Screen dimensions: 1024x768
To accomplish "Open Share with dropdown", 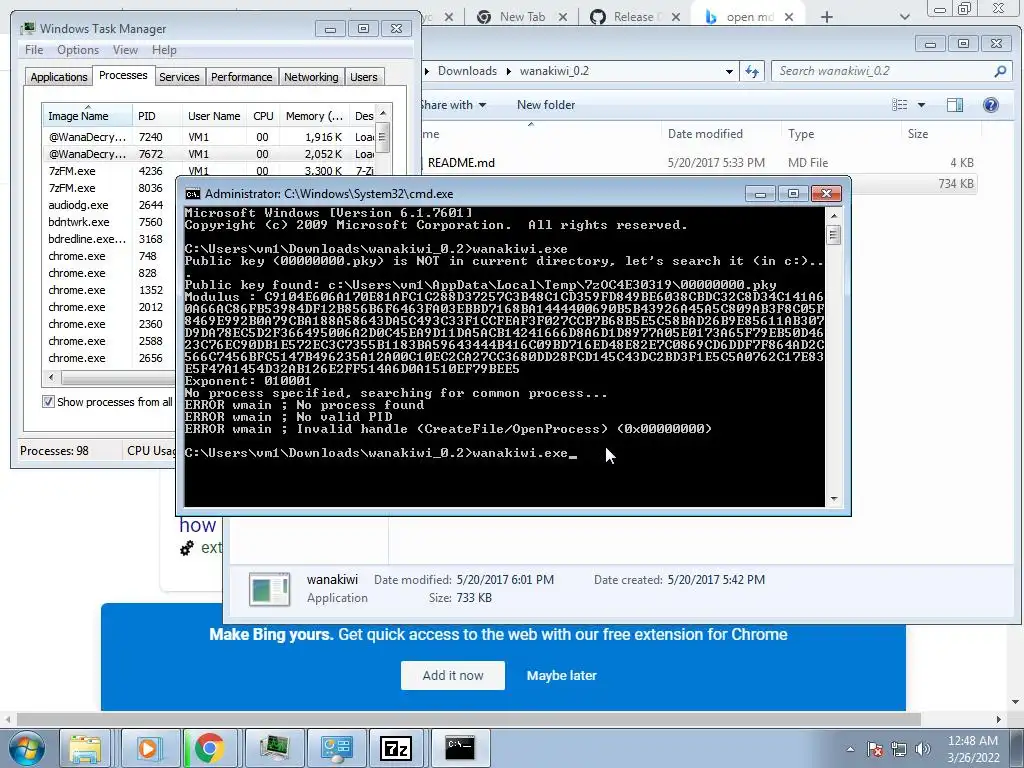I will [452, 105].
